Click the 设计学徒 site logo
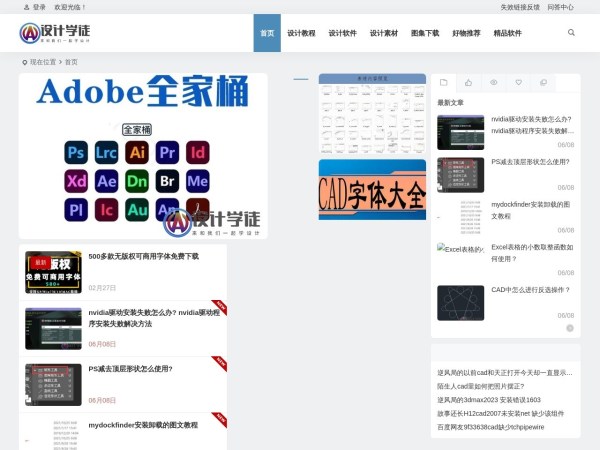The height and width of the screenshot is (450, 600). (x=55, y=33)
